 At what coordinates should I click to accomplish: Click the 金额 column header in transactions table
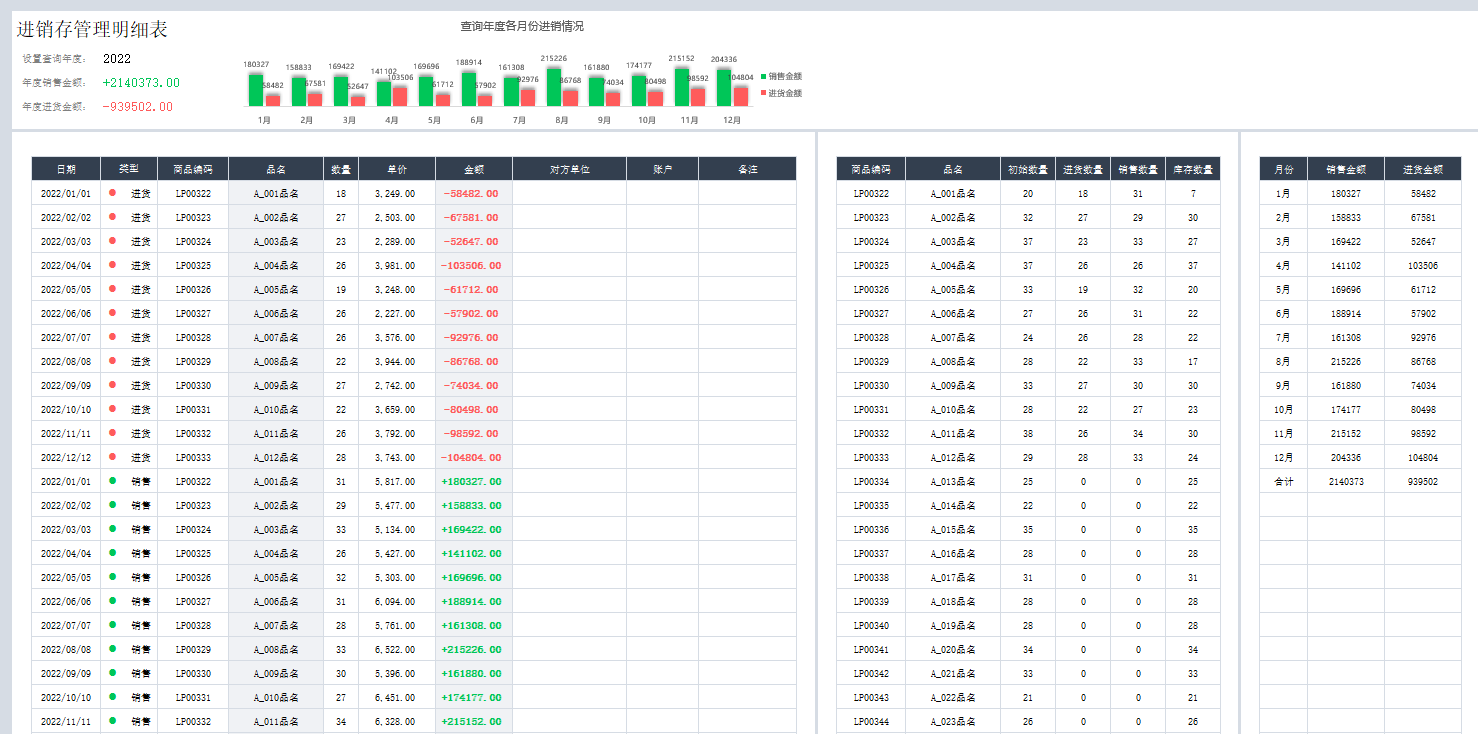474,169
